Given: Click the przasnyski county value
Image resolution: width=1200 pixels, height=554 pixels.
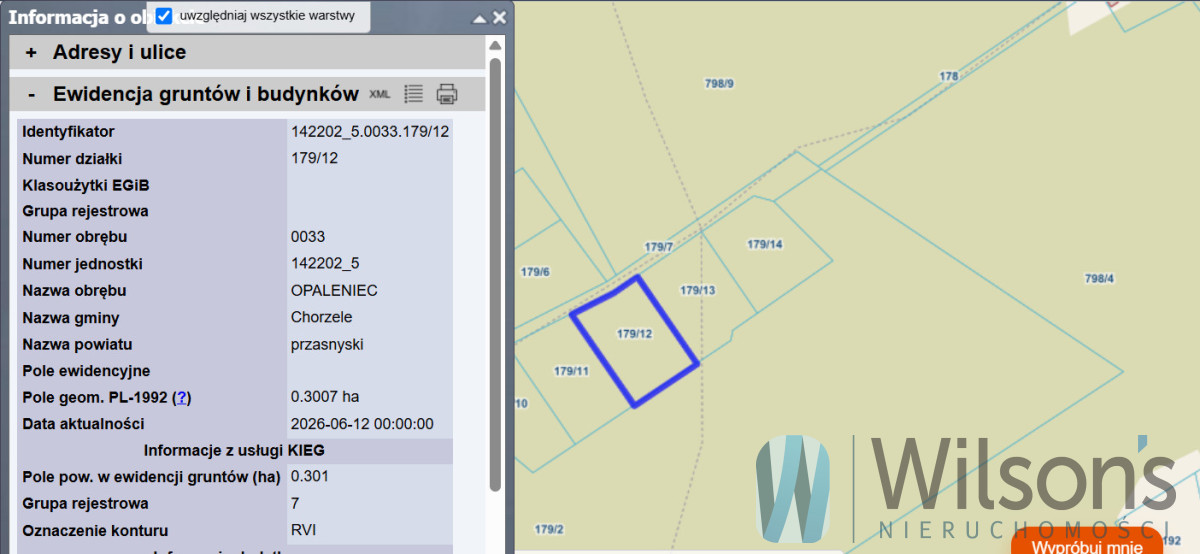Looking at the screenshot, I should [x=327, y=344].
